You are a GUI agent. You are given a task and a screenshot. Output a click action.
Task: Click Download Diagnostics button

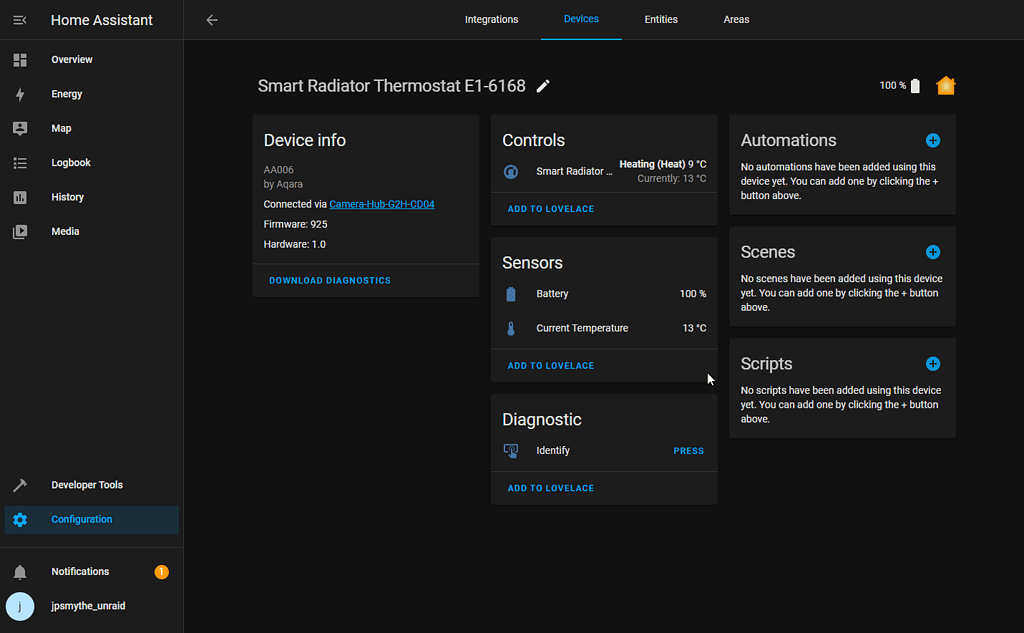[x=330, y=281]
